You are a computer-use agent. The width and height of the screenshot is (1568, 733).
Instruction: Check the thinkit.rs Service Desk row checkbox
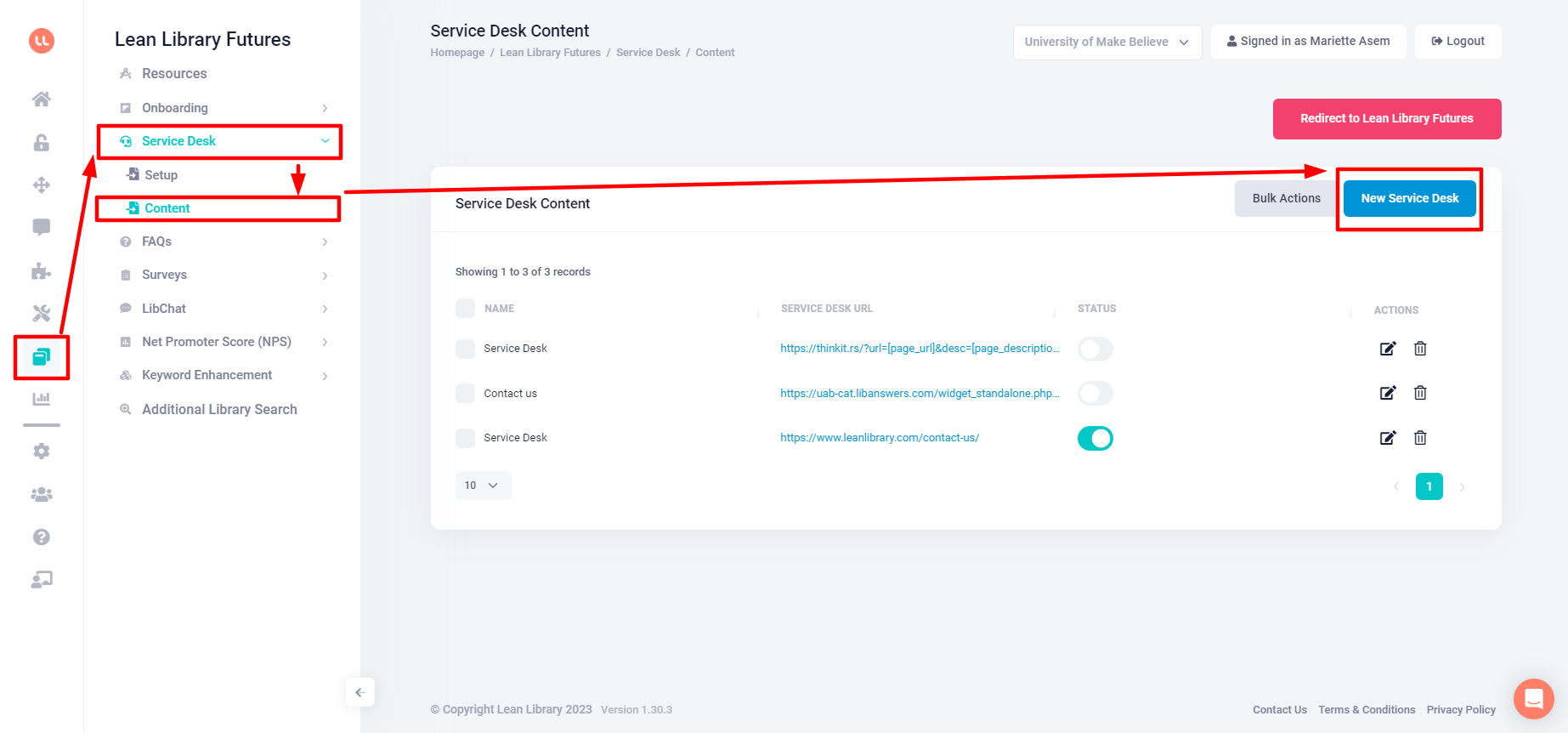point(465,349)
